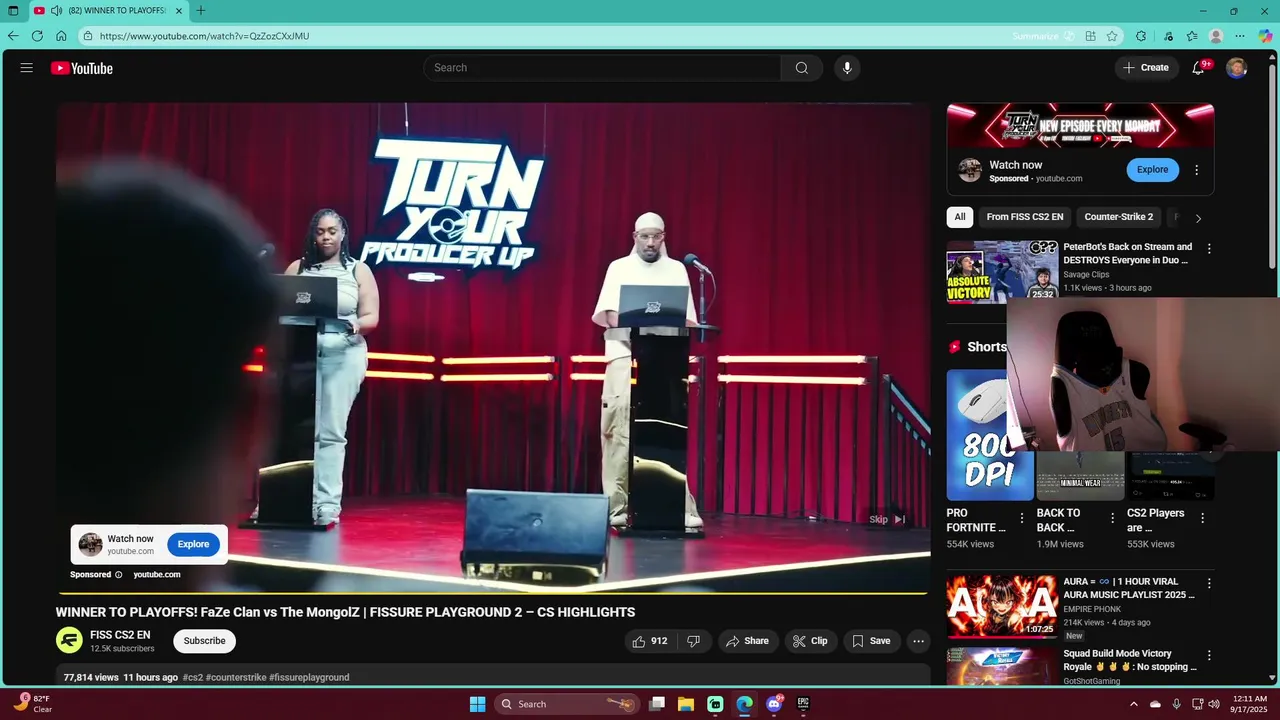Open a new browser tab
The image size is (1280, 720).
(x=201, y=11)
